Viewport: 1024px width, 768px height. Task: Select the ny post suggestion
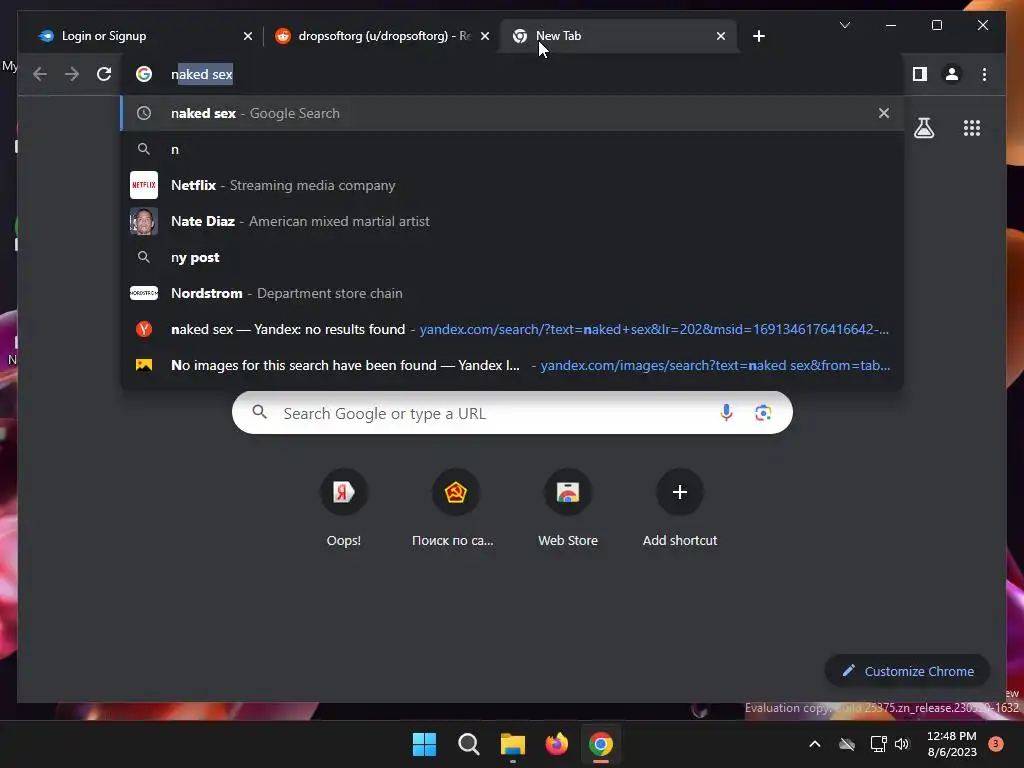click(512, 257)
